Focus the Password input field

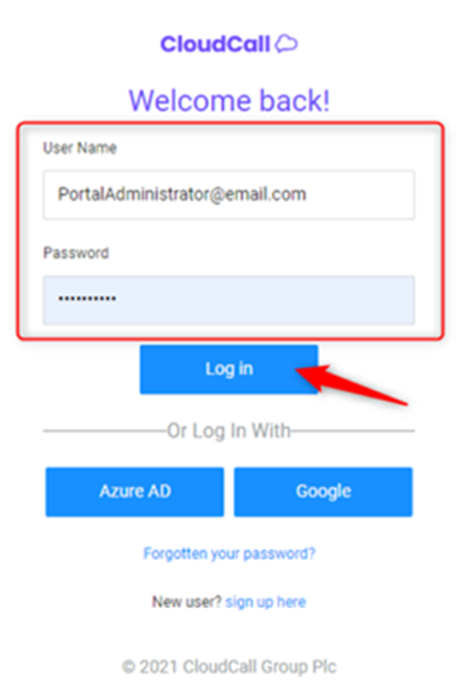[x=229, y=300]
